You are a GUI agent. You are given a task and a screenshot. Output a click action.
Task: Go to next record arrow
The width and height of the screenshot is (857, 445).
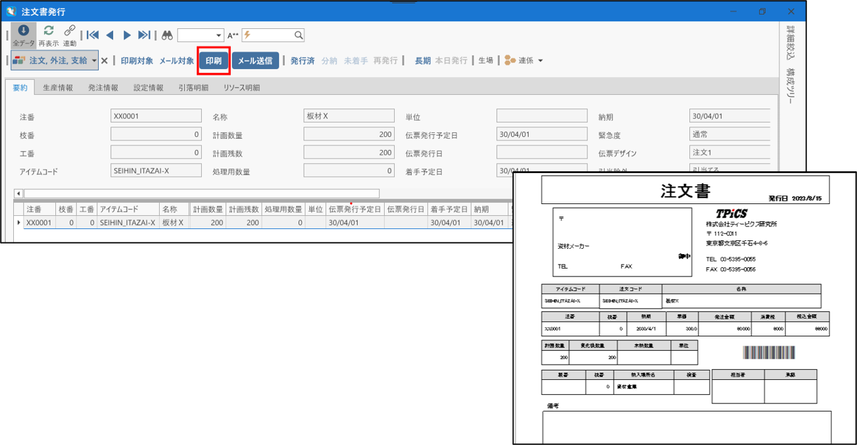pos(127,35)
